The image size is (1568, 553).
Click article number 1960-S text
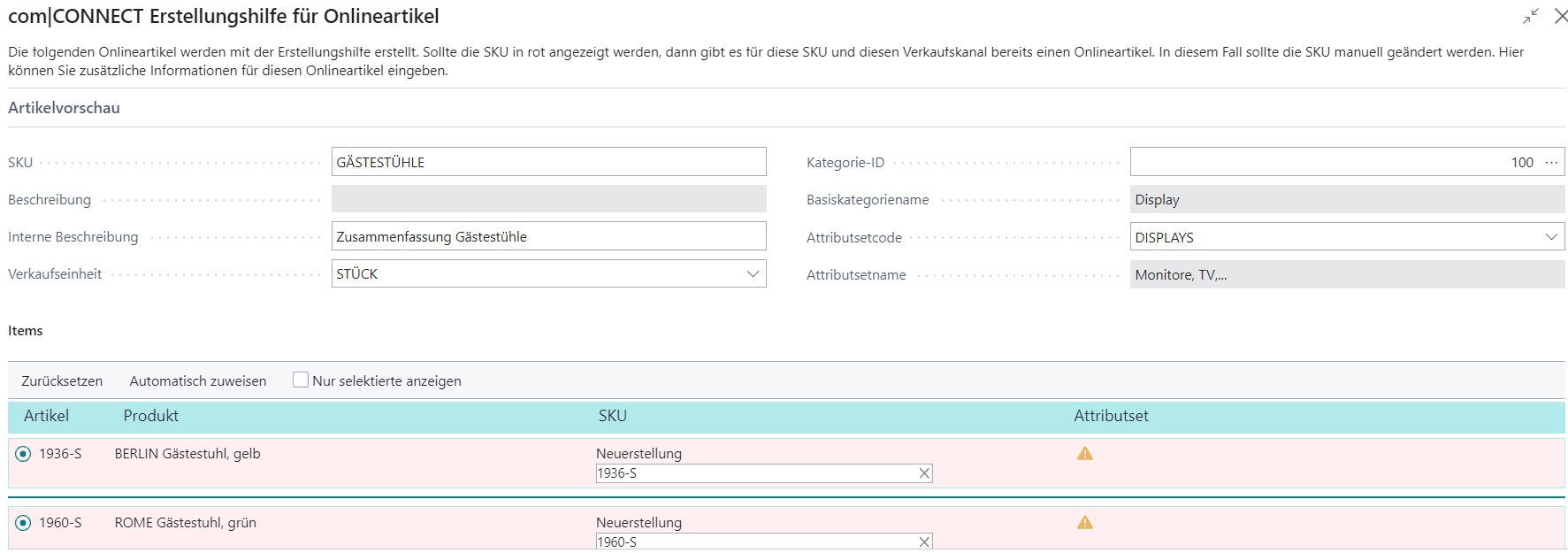[x=60, y=522]
